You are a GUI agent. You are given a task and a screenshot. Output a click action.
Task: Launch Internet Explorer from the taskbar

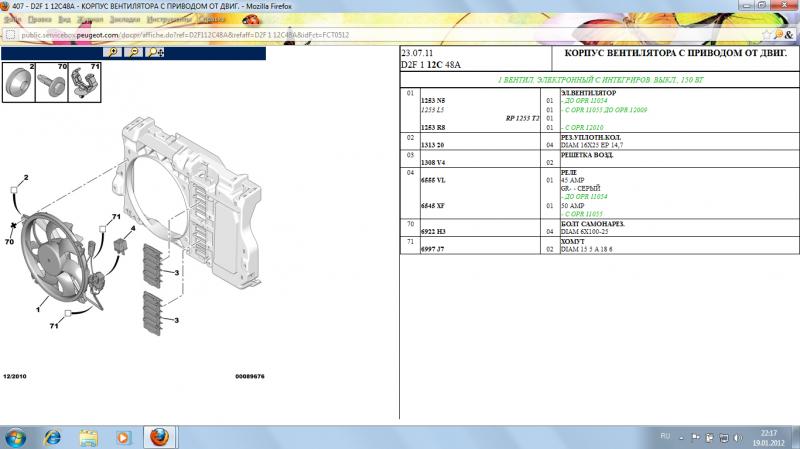coord(53,437)
